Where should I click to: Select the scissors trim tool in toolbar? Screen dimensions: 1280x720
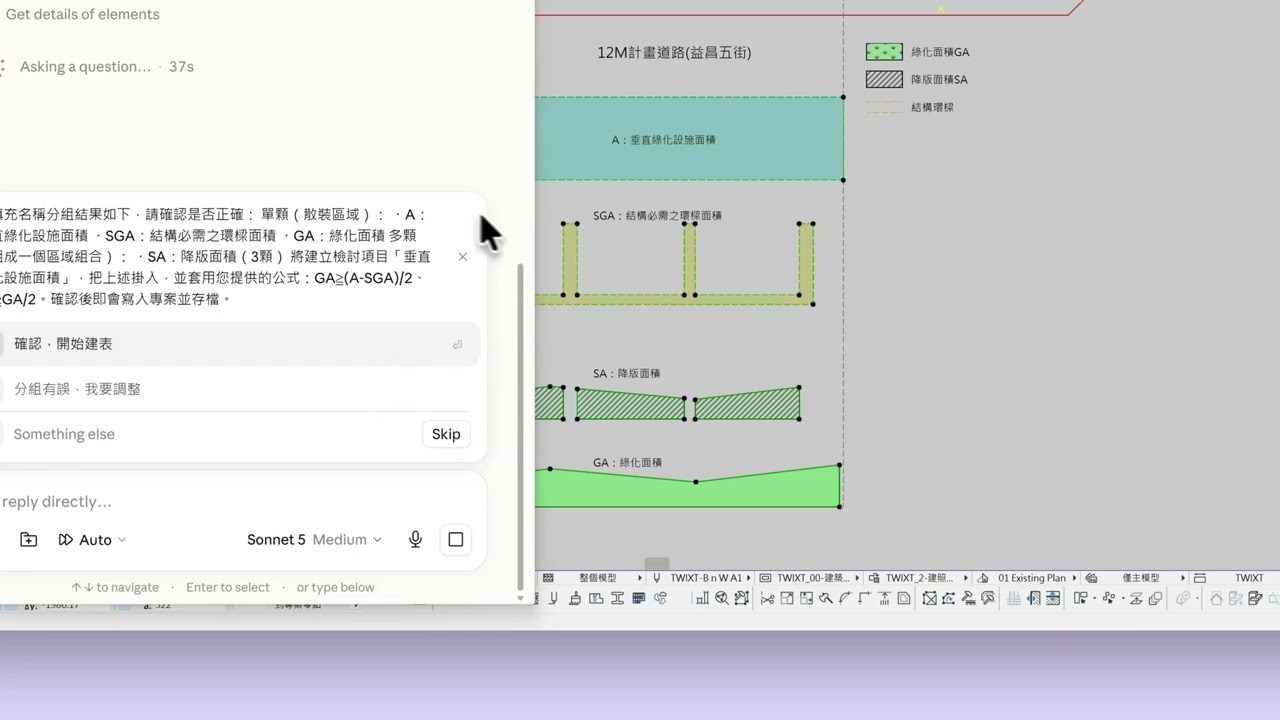tap(767, 598)
